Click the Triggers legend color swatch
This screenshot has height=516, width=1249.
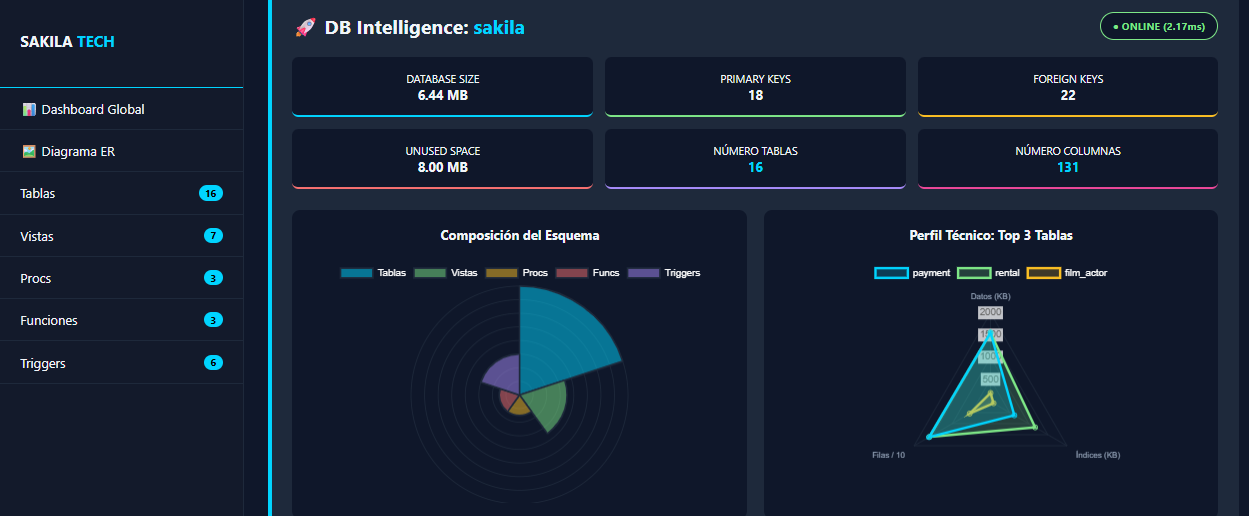644,273
